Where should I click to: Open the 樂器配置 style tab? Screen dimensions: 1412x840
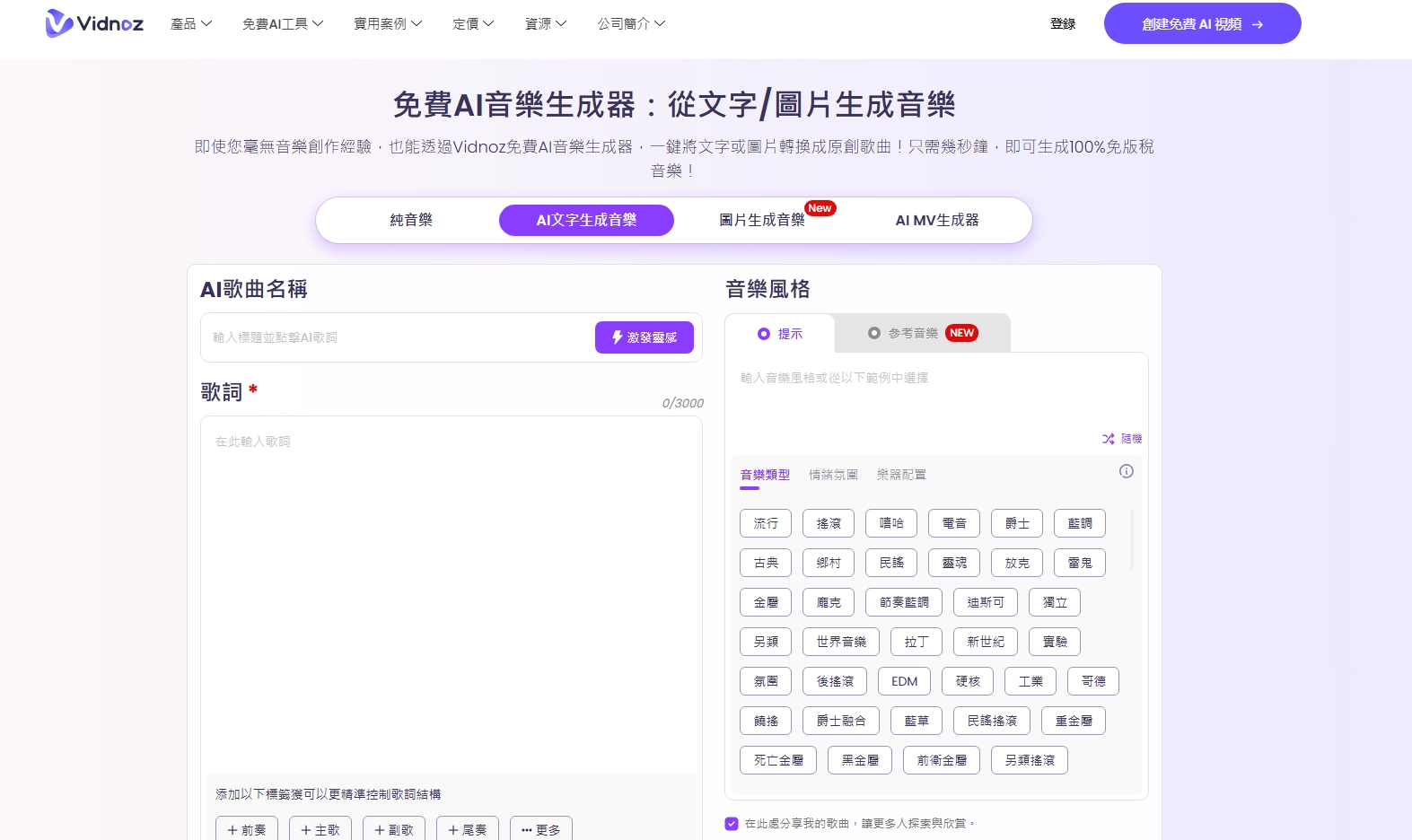tap(901, 475)
